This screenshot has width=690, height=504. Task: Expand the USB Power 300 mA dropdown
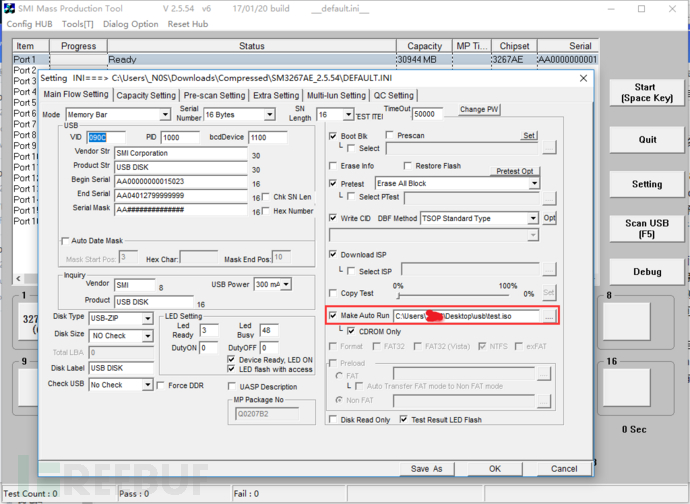point(286,284)
